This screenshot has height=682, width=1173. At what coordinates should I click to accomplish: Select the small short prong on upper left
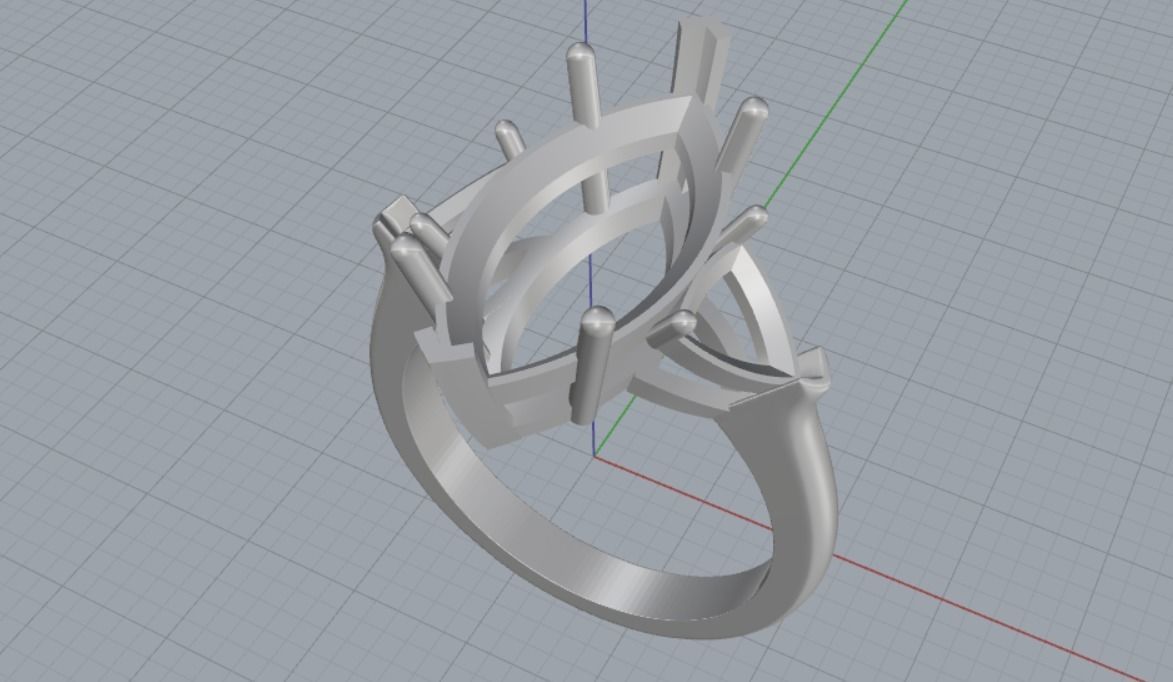509,139
